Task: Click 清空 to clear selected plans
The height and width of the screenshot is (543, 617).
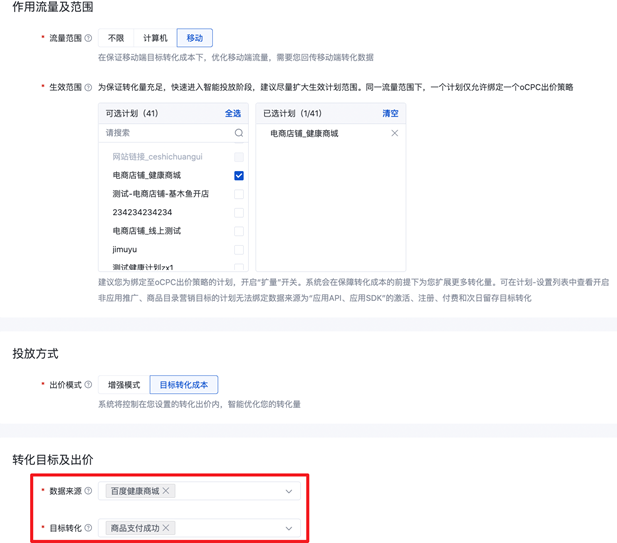Action: pyautogui.click(x=390, y=113)
